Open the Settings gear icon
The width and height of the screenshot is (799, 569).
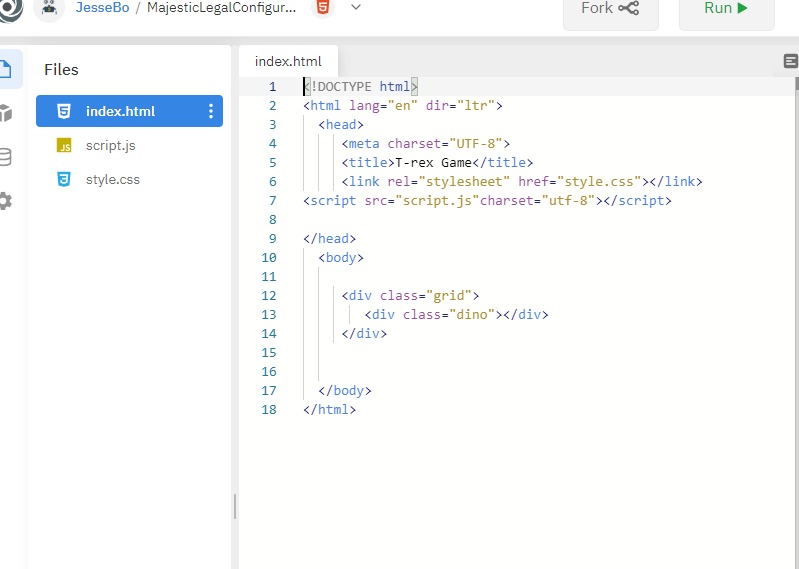[x=6, y=201]
